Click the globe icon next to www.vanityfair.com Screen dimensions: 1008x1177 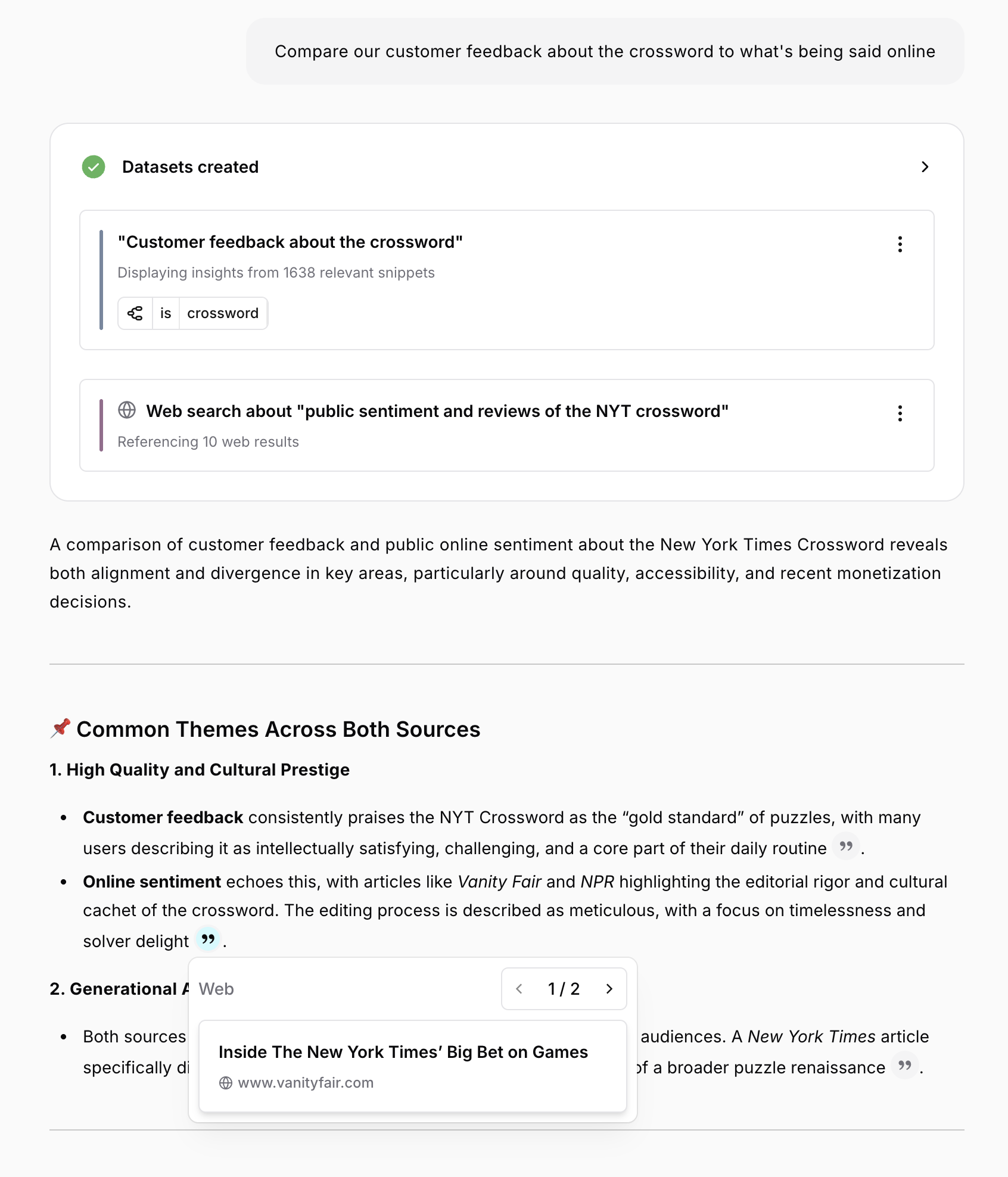[227, 1082]
